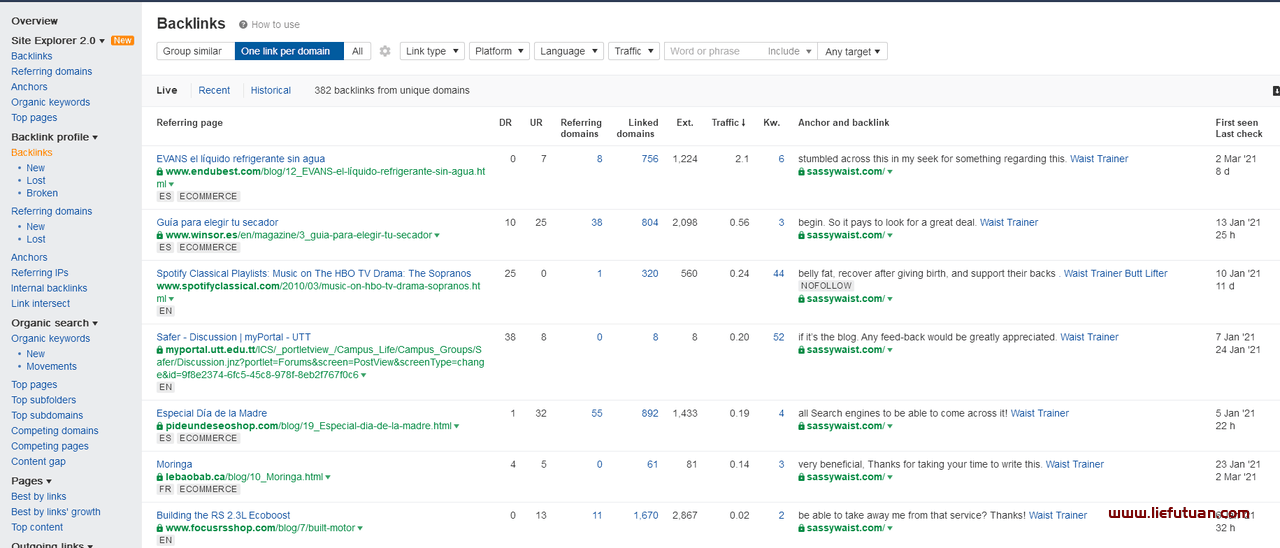Show Movements under Organic keywords
Viewport: 1280px width, 548px height.
pyautogui.click(x=52, y=366)
